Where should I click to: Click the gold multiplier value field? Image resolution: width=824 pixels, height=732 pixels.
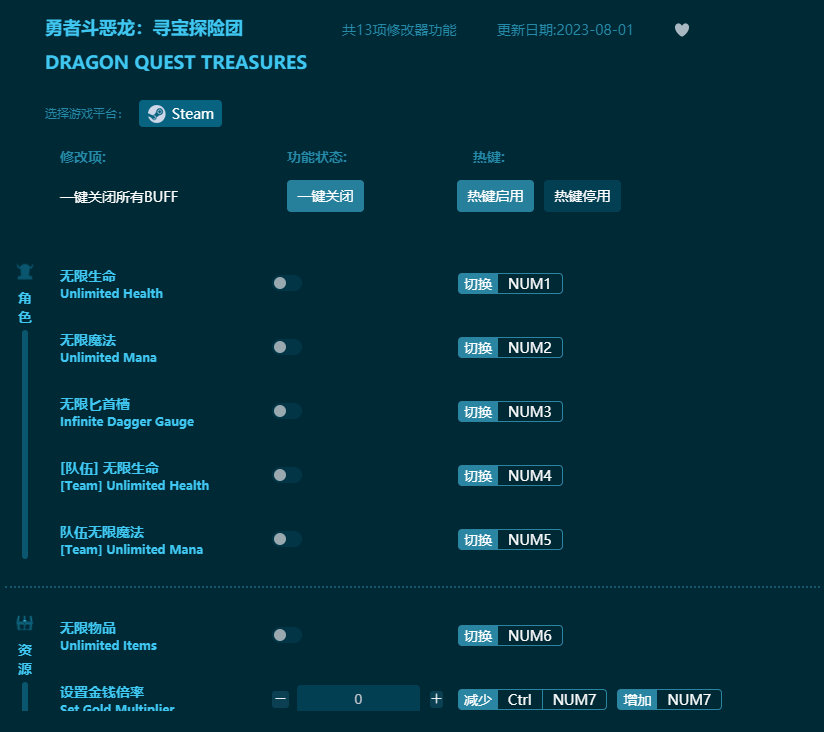[358, 699]
